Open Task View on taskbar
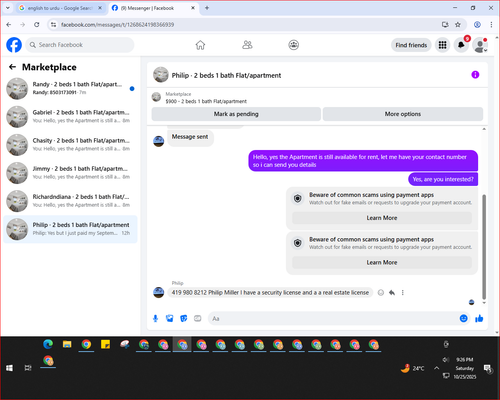This screenshot has width=500, height=400. tap(28, 368)
